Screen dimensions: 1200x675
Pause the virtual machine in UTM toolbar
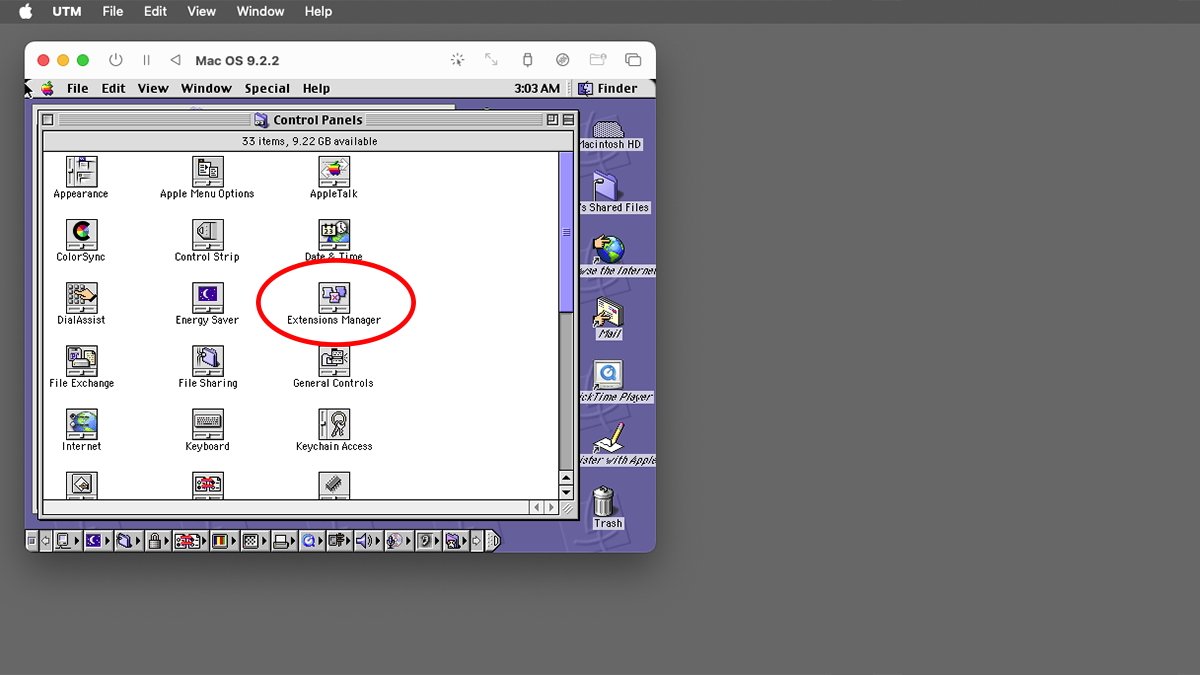coord(146,60)
